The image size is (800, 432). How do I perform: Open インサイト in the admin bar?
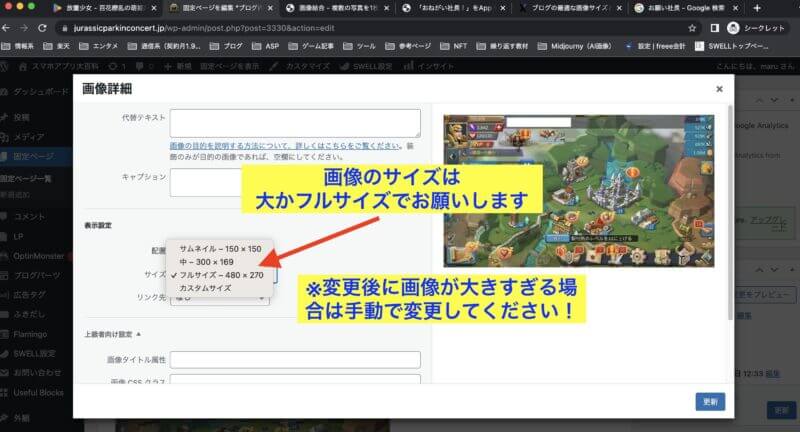[x=429, y=66]
